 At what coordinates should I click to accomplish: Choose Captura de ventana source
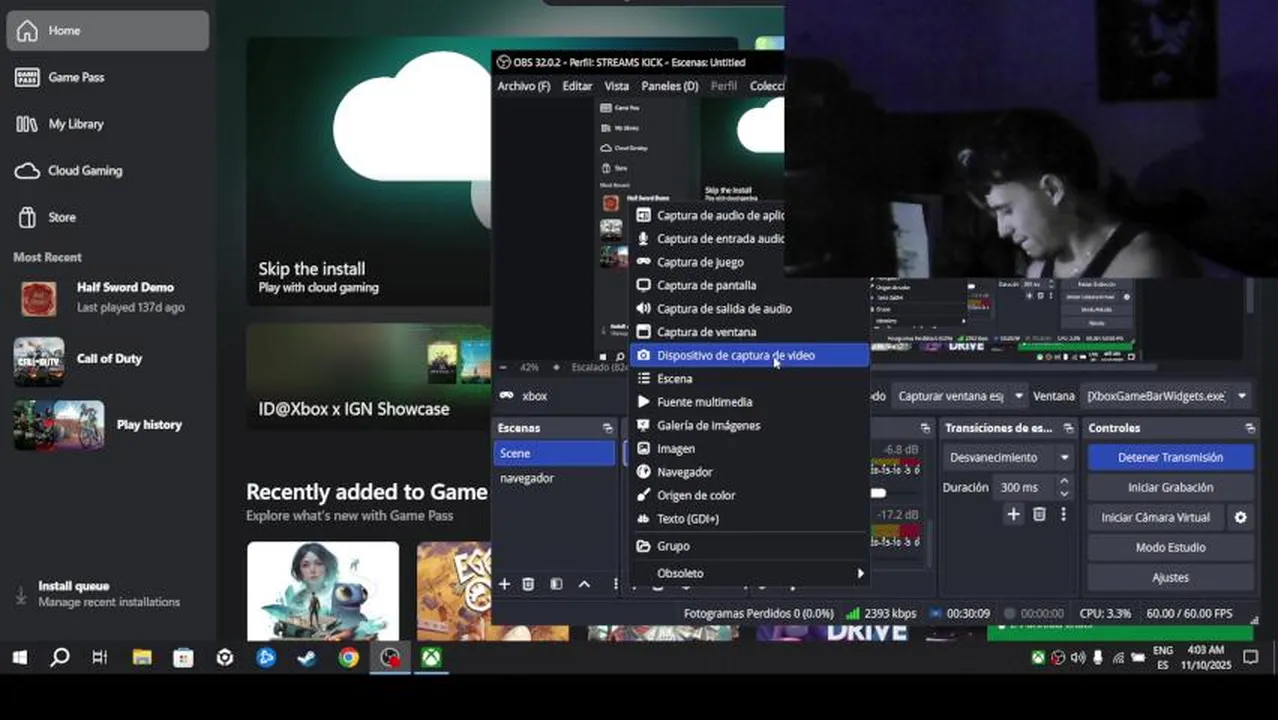749,332
